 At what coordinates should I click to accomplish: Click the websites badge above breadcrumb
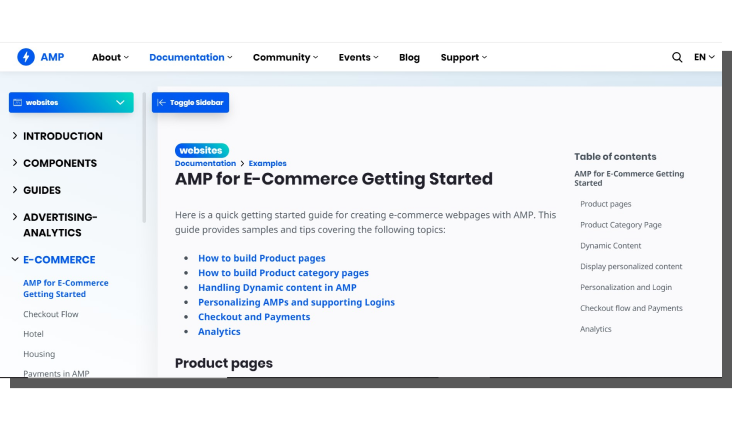click(202, 150)
